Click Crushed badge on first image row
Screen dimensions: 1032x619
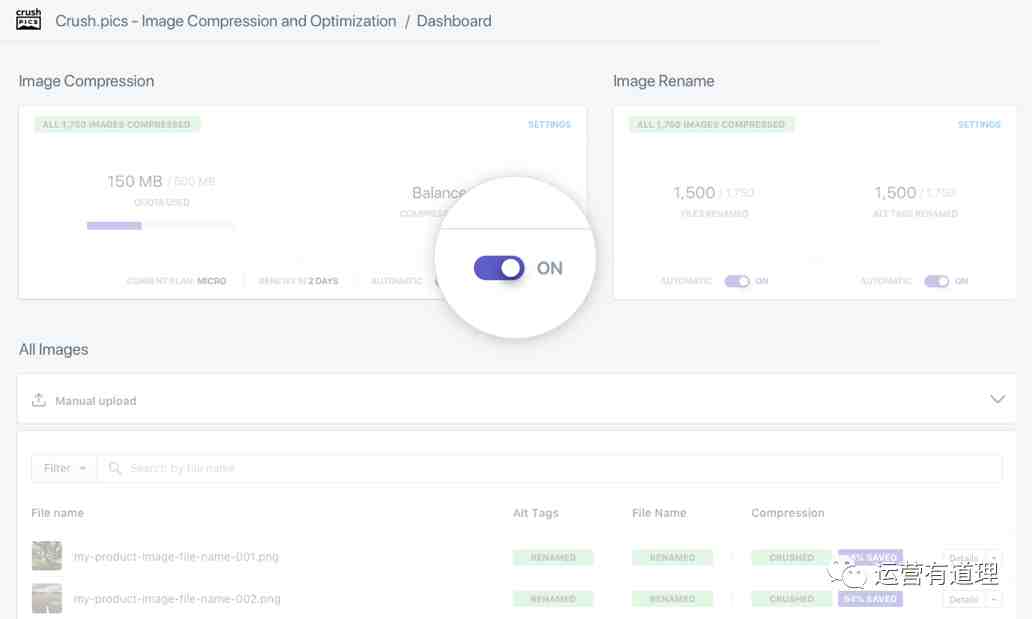click(791, 557)
